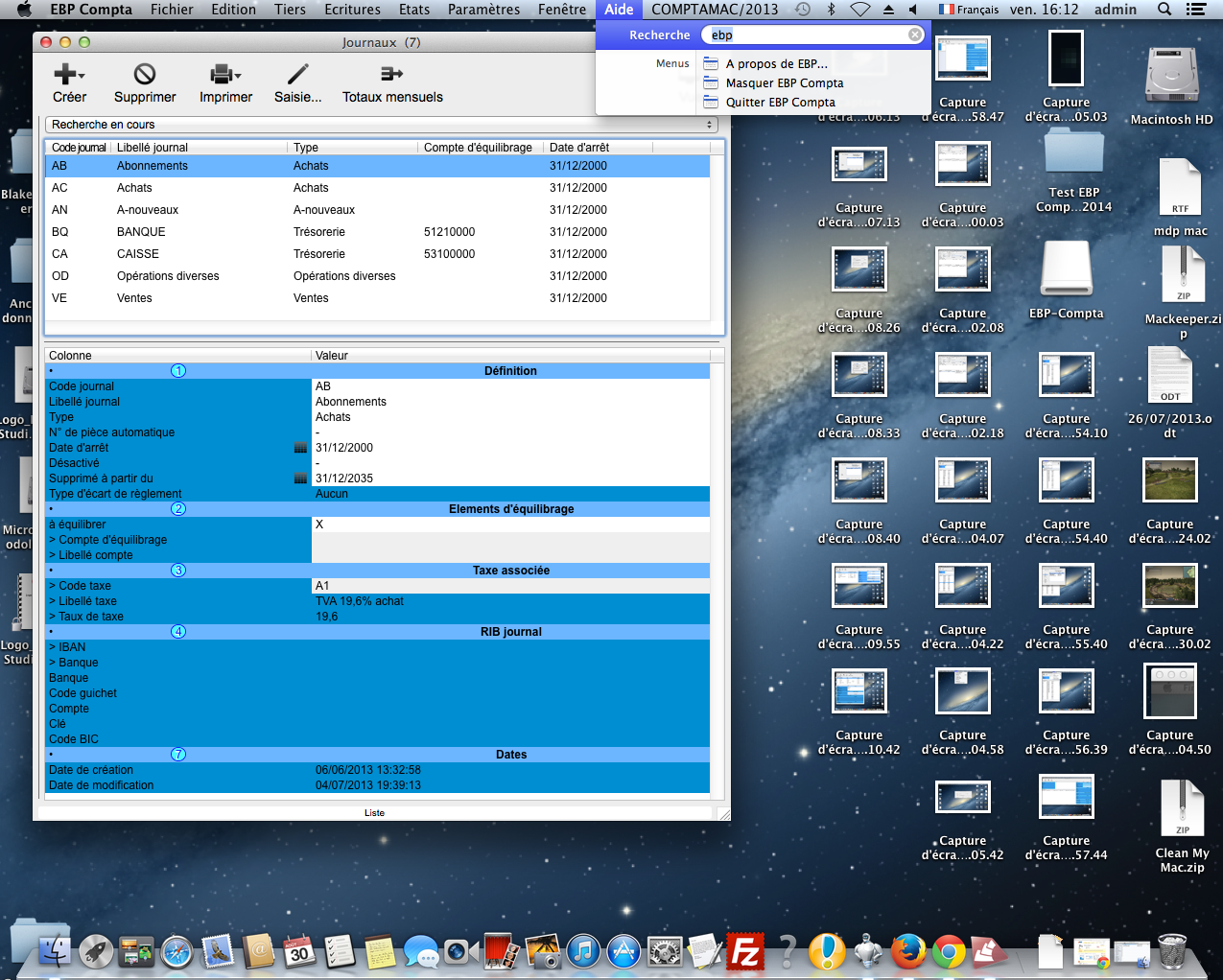Click the TVA 19,6% achat value

tap(360, 601)
